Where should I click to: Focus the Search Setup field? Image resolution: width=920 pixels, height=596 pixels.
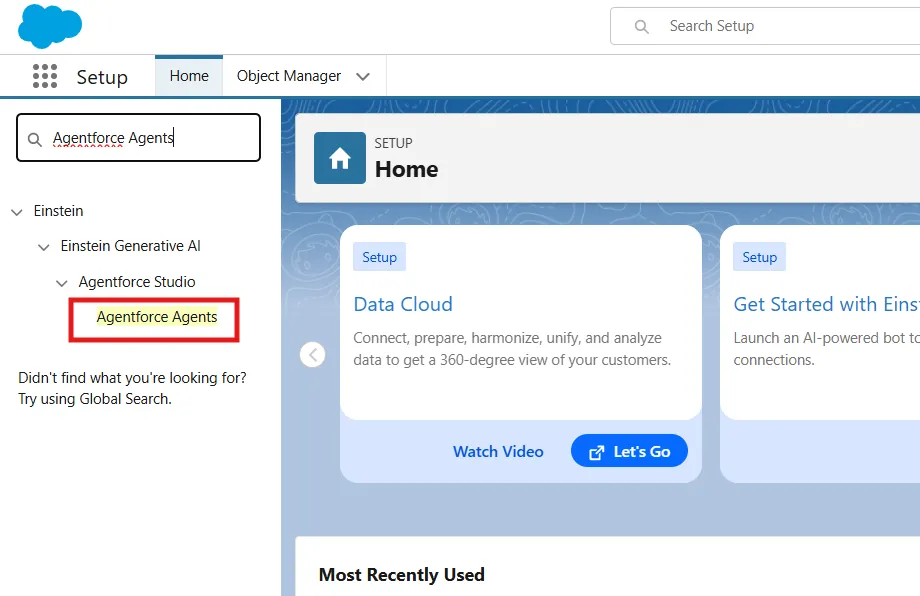[x=780, y=27]
